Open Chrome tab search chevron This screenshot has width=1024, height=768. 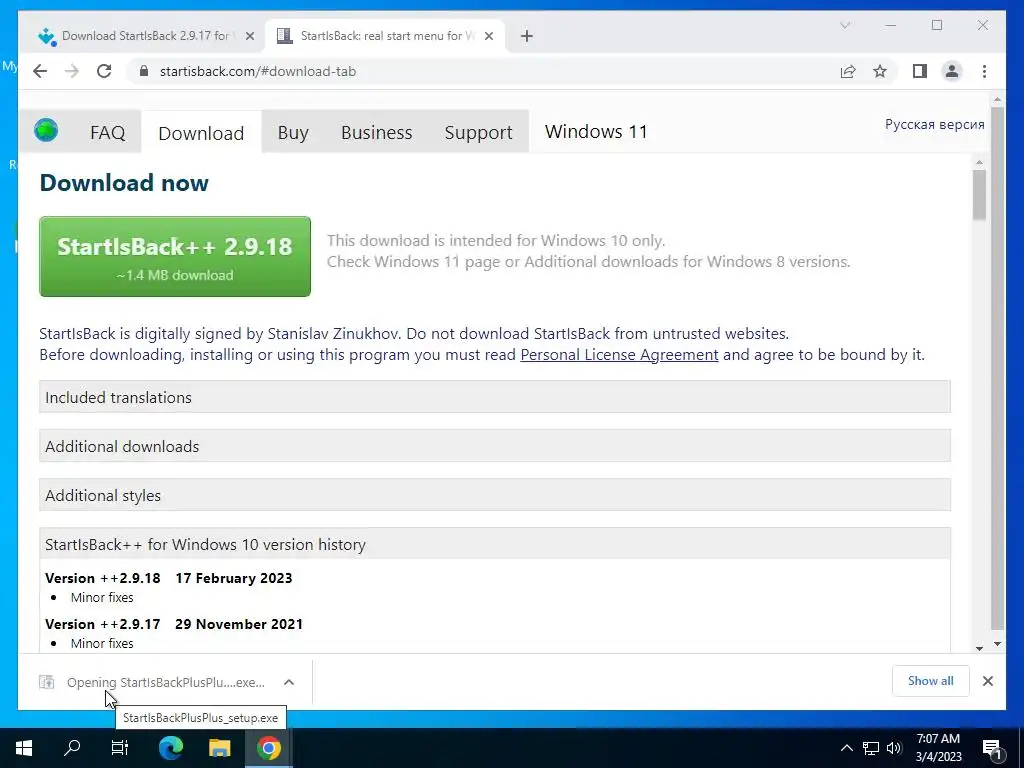tap(844, 25)
